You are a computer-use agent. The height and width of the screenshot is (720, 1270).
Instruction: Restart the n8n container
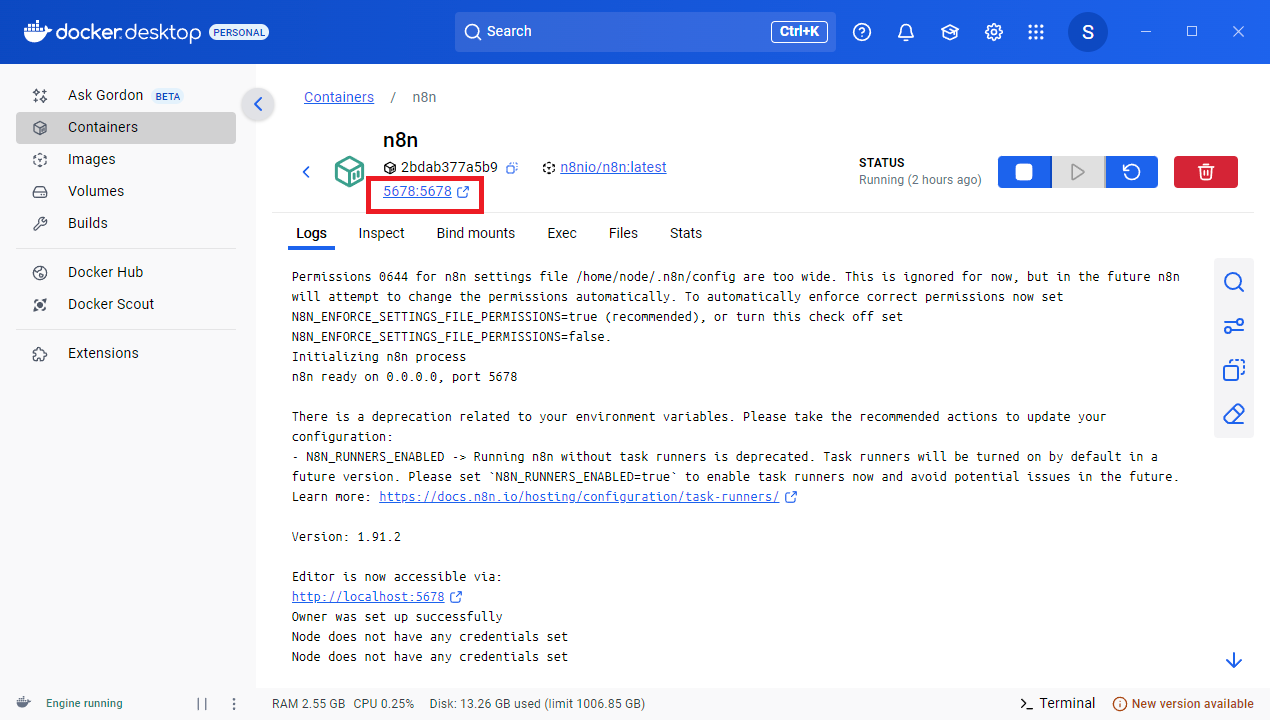coord(1131,172)
